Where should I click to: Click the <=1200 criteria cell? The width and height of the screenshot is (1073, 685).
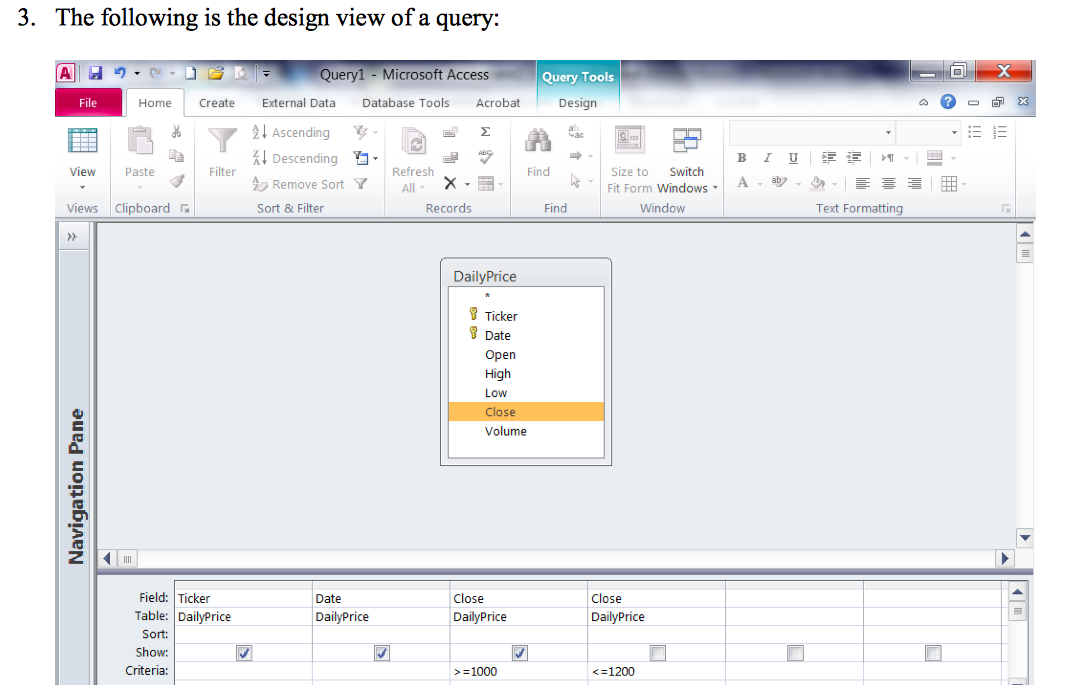pos(656,671)
